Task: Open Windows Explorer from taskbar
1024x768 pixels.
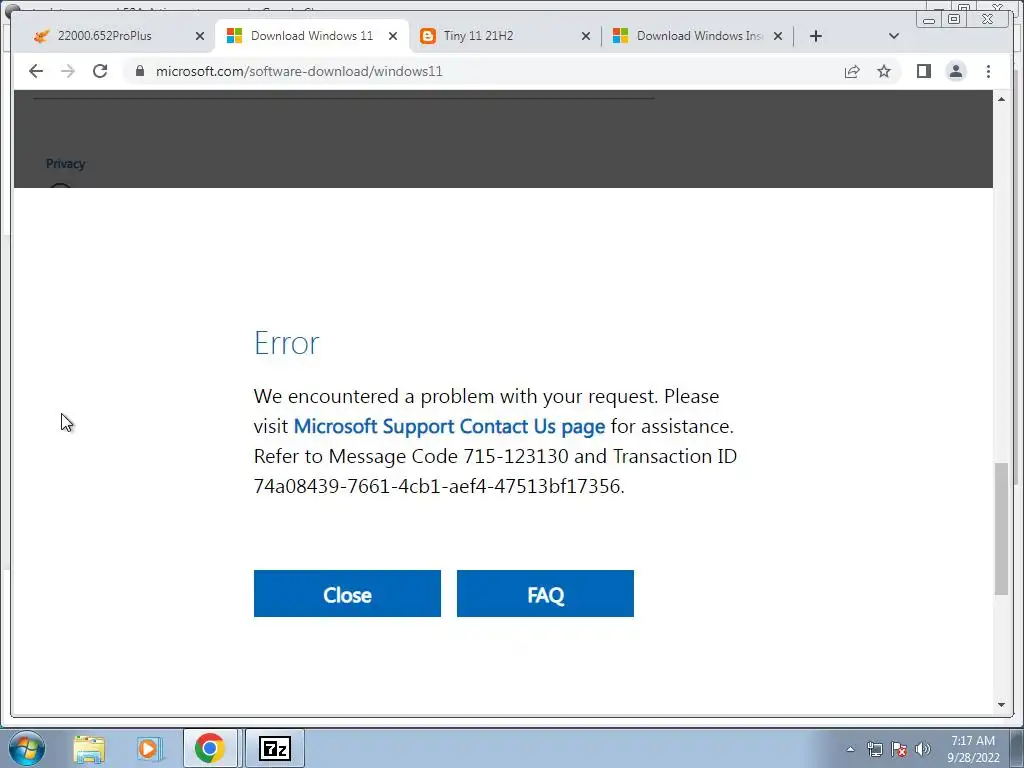Action: [89, 749]
